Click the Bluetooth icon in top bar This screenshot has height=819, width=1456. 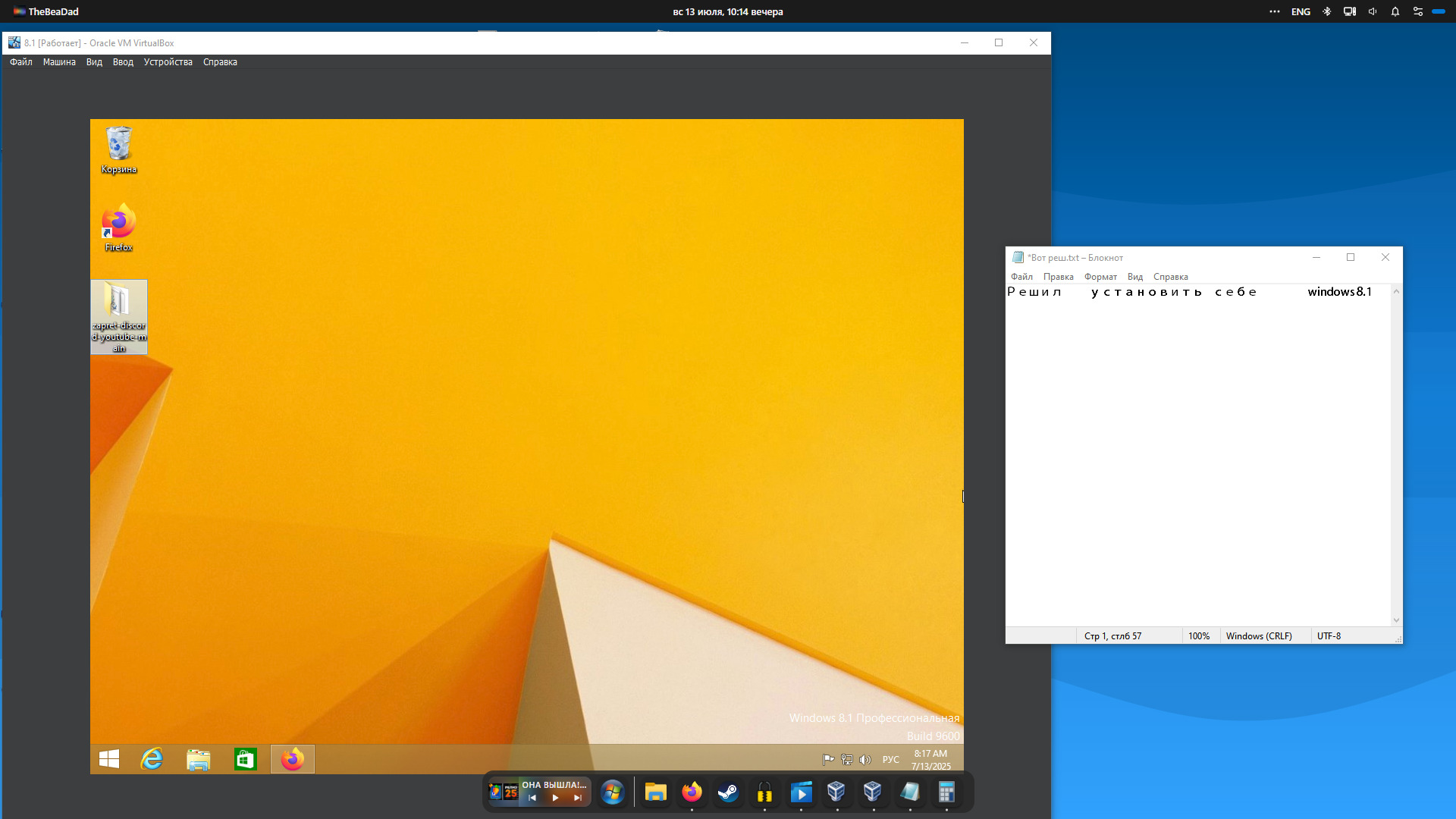(1326, 11)
